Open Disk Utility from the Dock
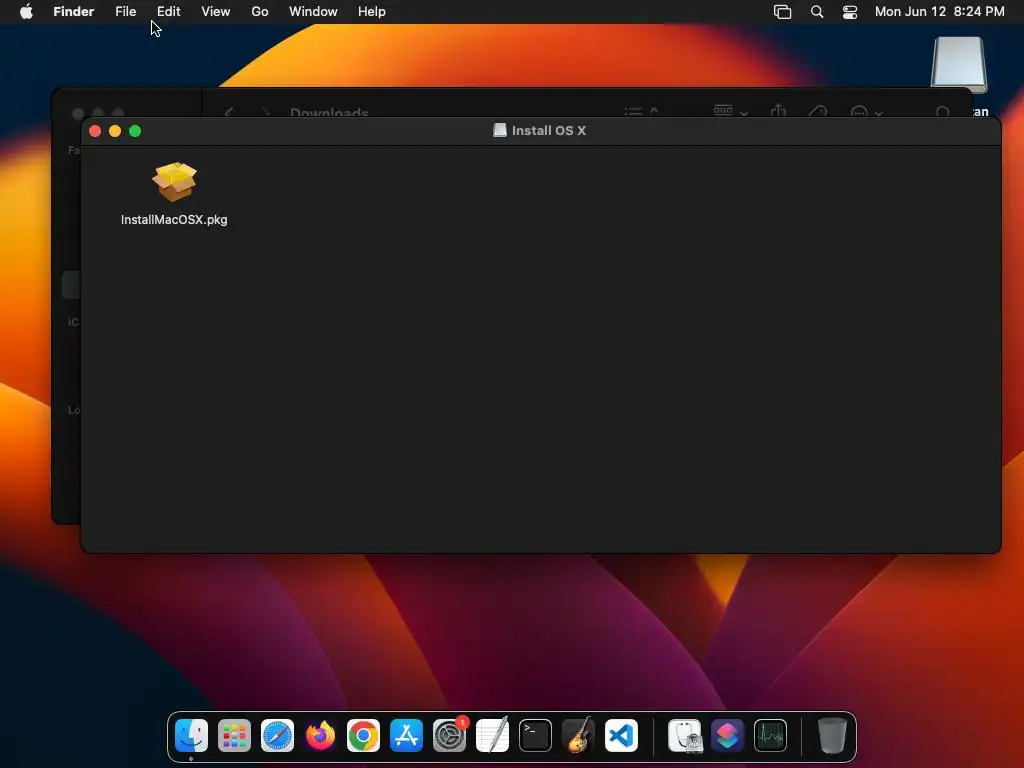Viewport: 1024px width, 768px height. coord(684,735)
